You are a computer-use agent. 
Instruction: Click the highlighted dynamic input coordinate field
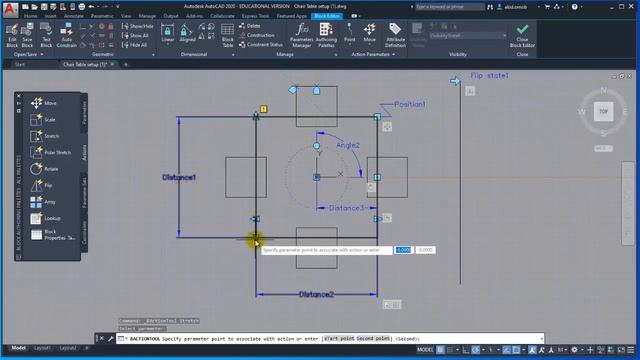click(403, 250)
